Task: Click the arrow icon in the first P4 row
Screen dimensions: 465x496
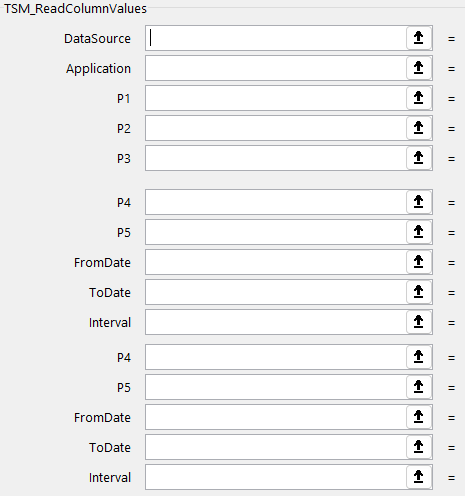Action: pos(419,202)
